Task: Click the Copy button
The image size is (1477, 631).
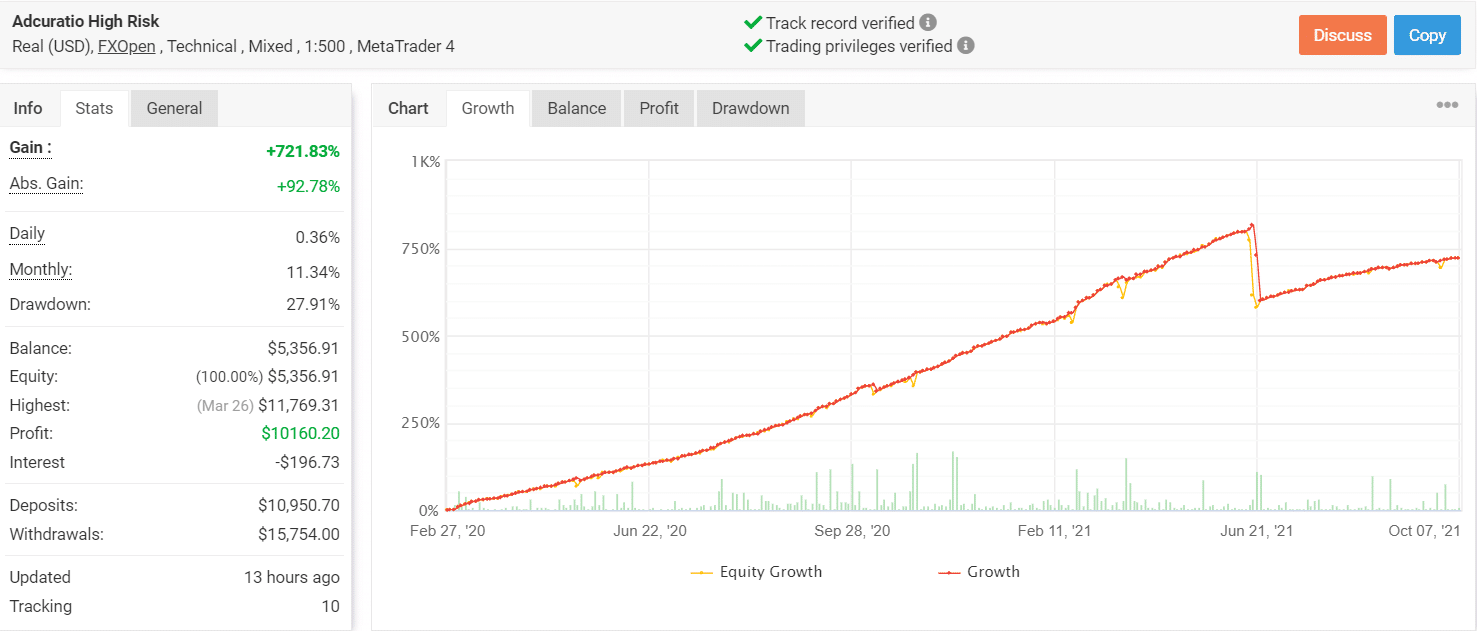Action: 1427,34
